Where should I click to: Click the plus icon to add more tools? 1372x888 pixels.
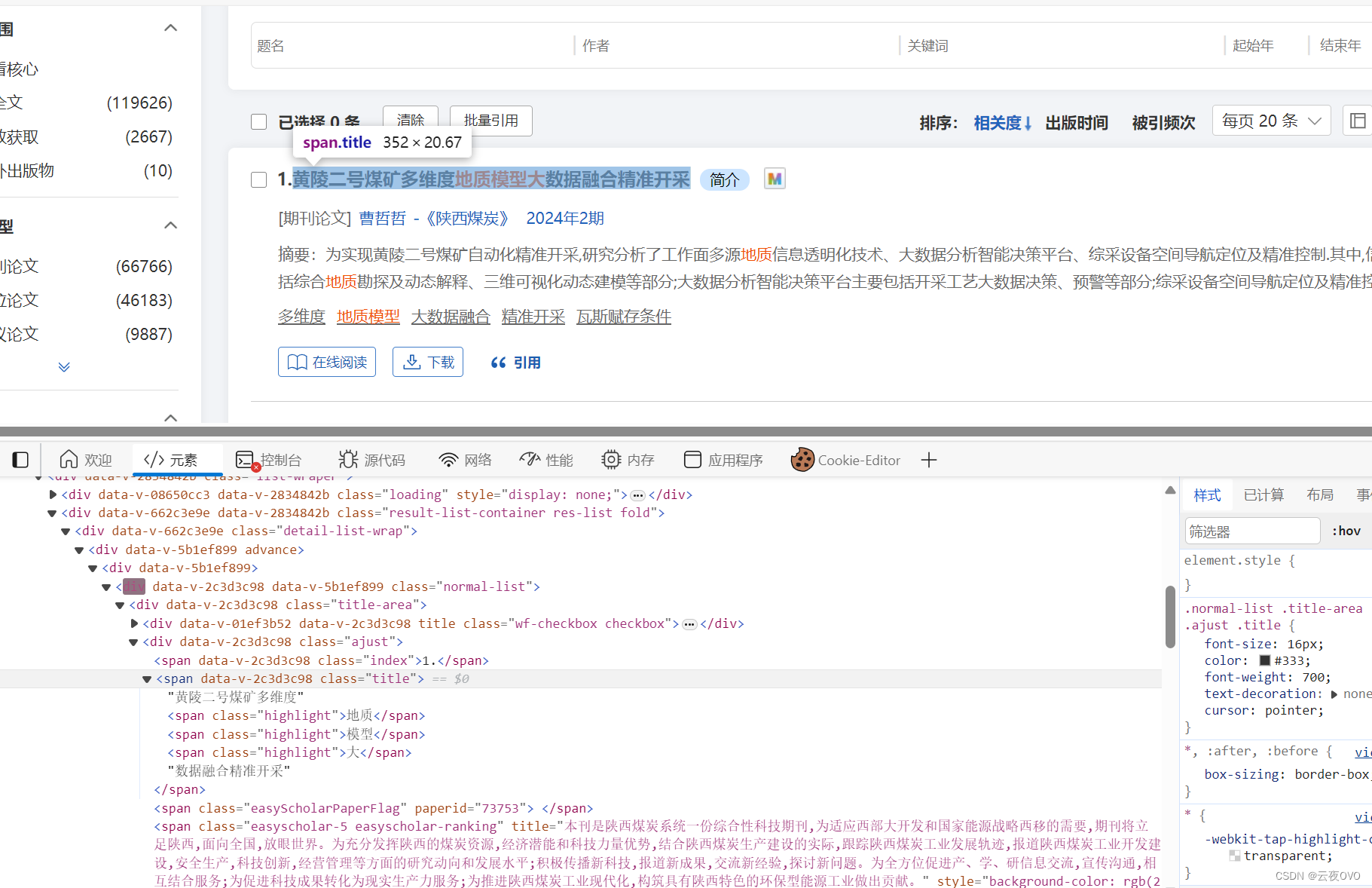pyautogui.click(x=929, y=460)
